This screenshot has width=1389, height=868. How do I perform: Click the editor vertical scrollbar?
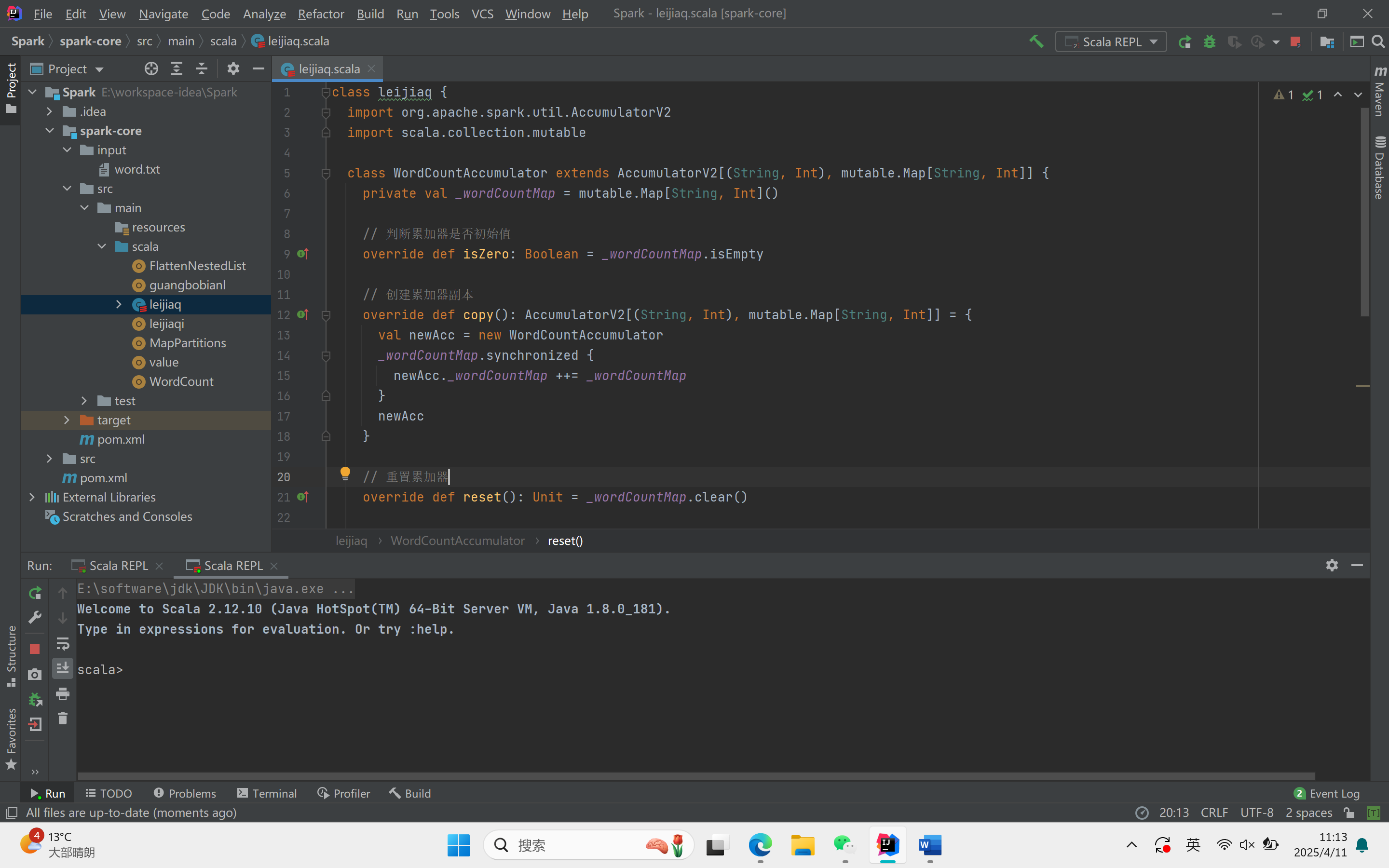(1364, 212)
